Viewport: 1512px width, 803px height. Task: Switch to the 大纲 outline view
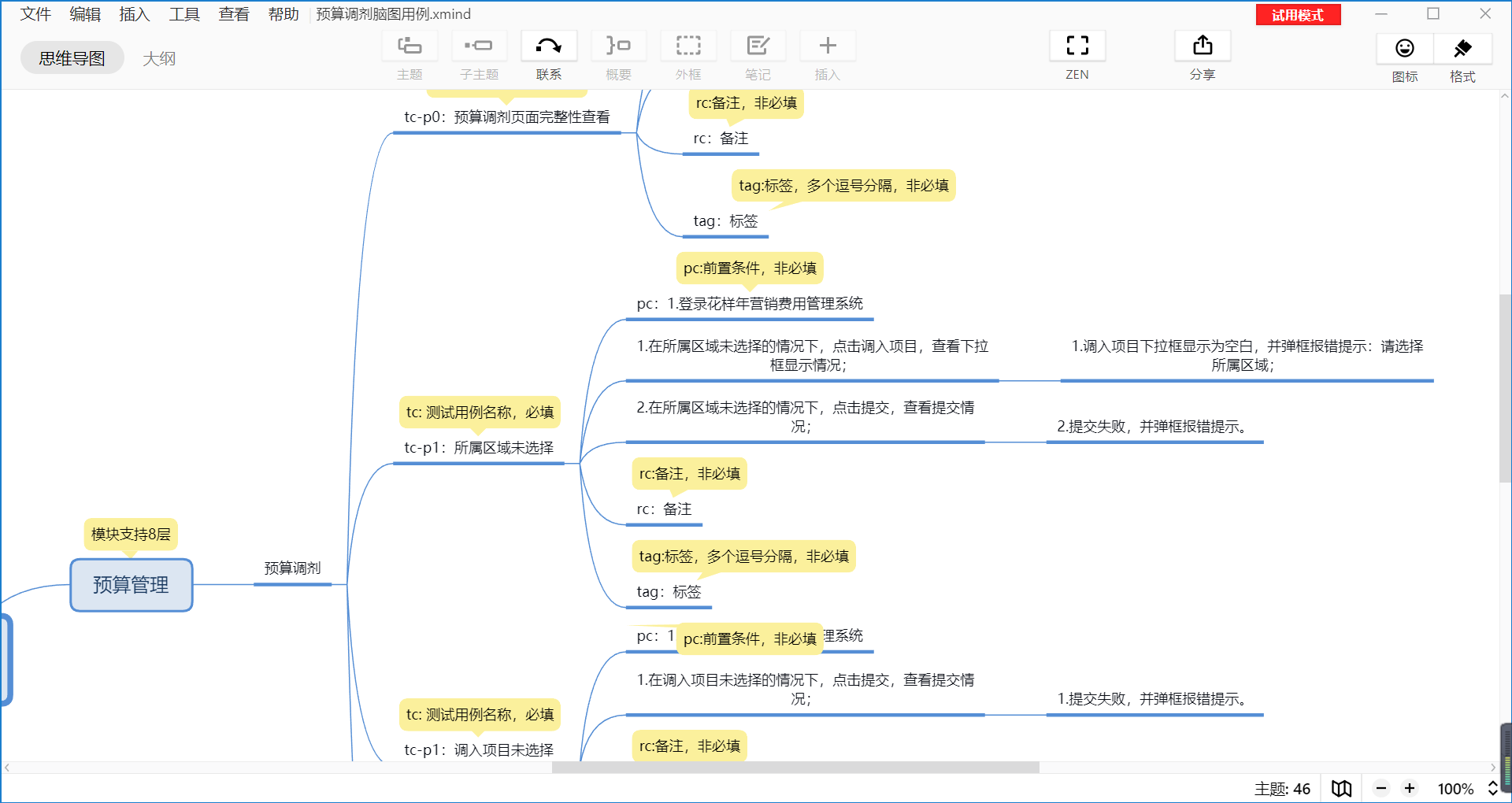pyautogui.click(x=159, y=57)
